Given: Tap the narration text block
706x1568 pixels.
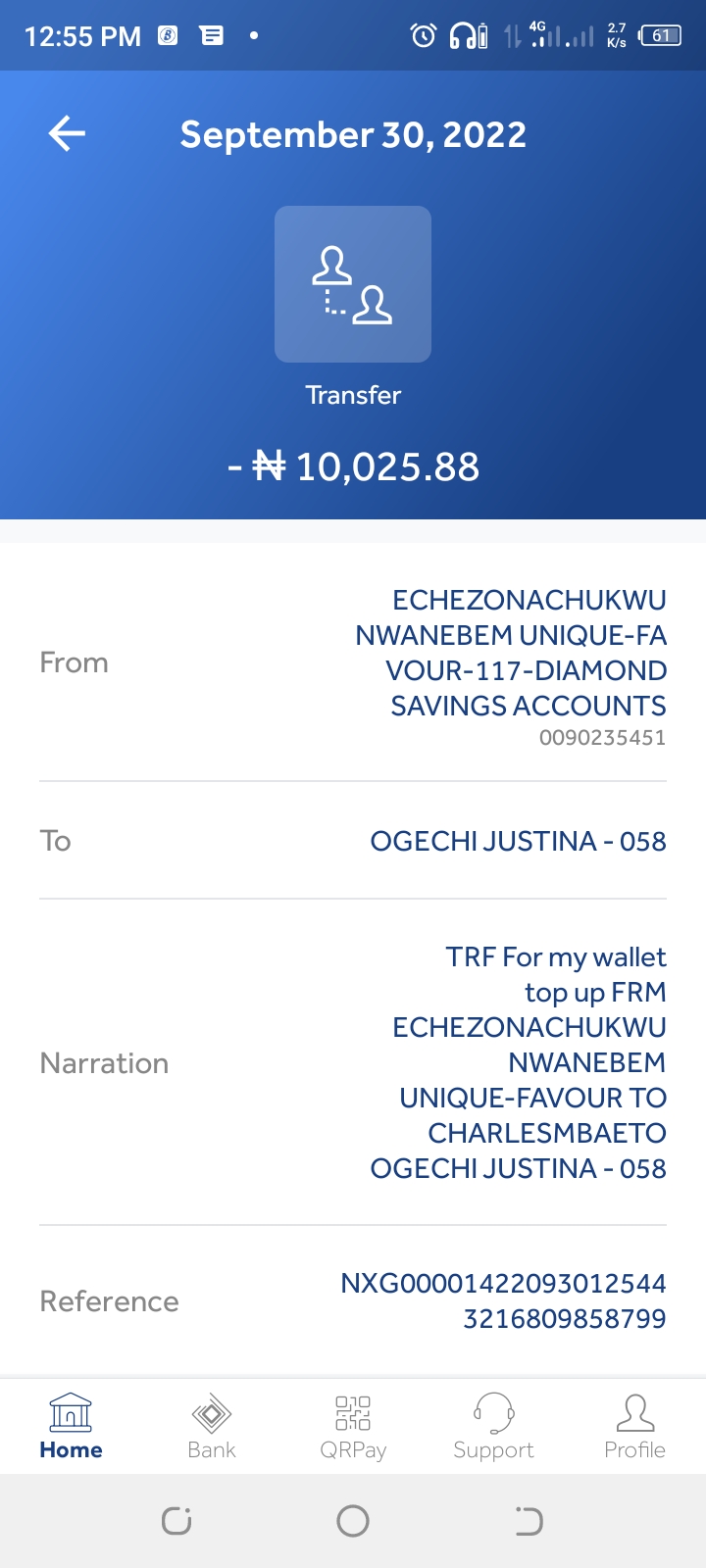Looking at the screenshot, I should (x=518, y=1062).
